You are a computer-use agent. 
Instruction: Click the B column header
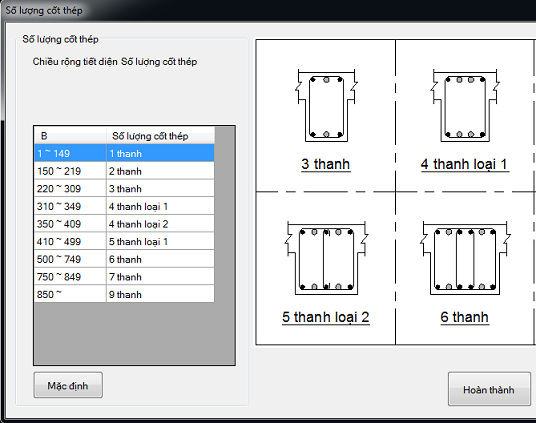pyautogui.click(x=70, y=135)
